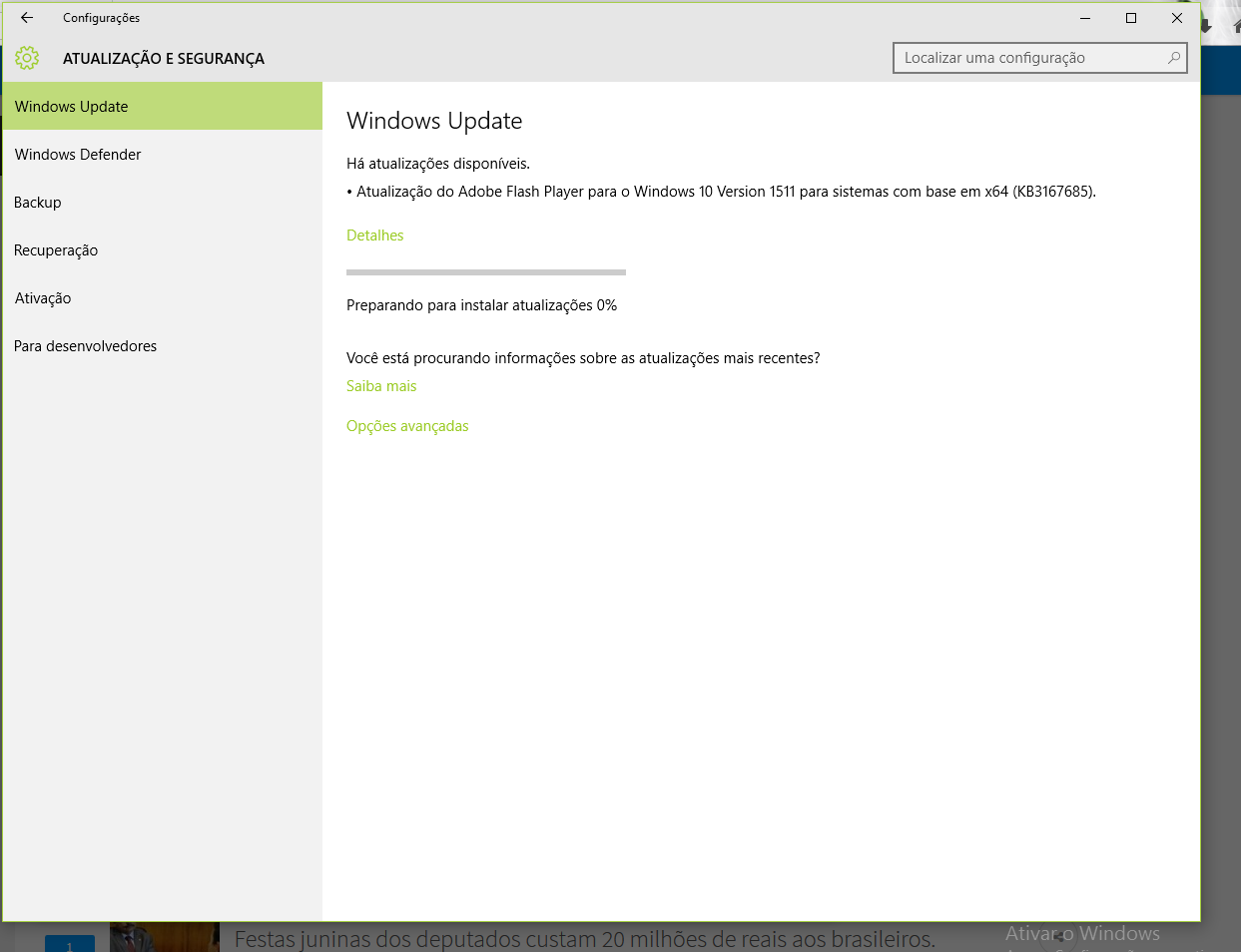Click the Adobe Flash Player update text

click(x=721, y=192)
